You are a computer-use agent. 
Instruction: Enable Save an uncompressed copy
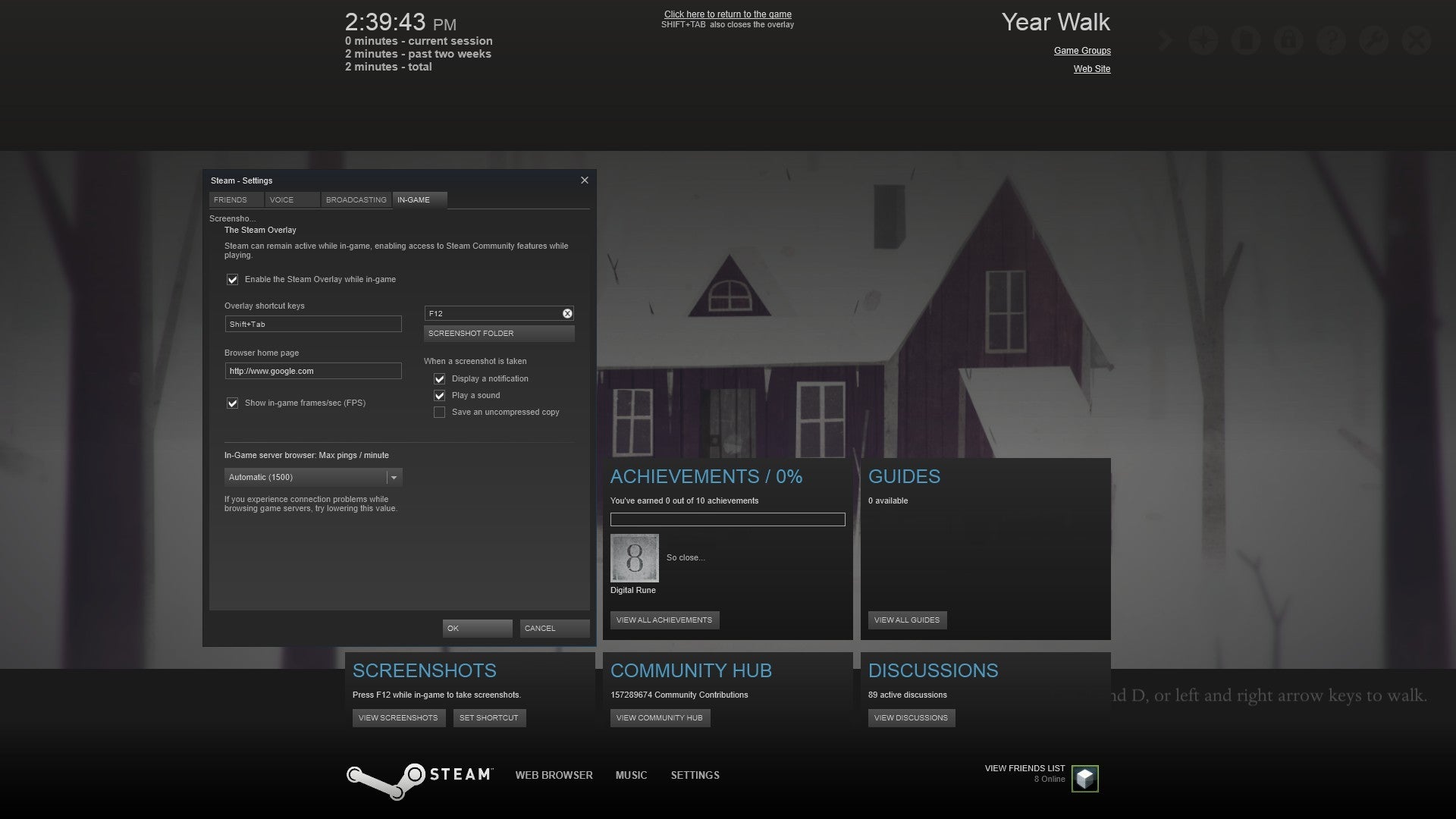click(x=438, y=411)
